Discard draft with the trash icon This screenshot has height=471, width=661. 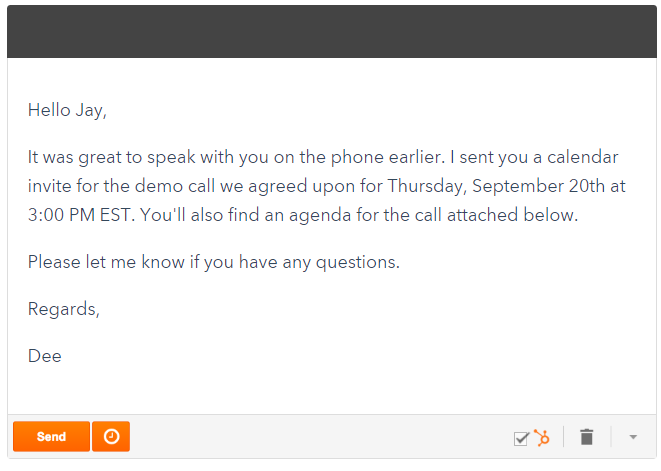coord(587,437)
